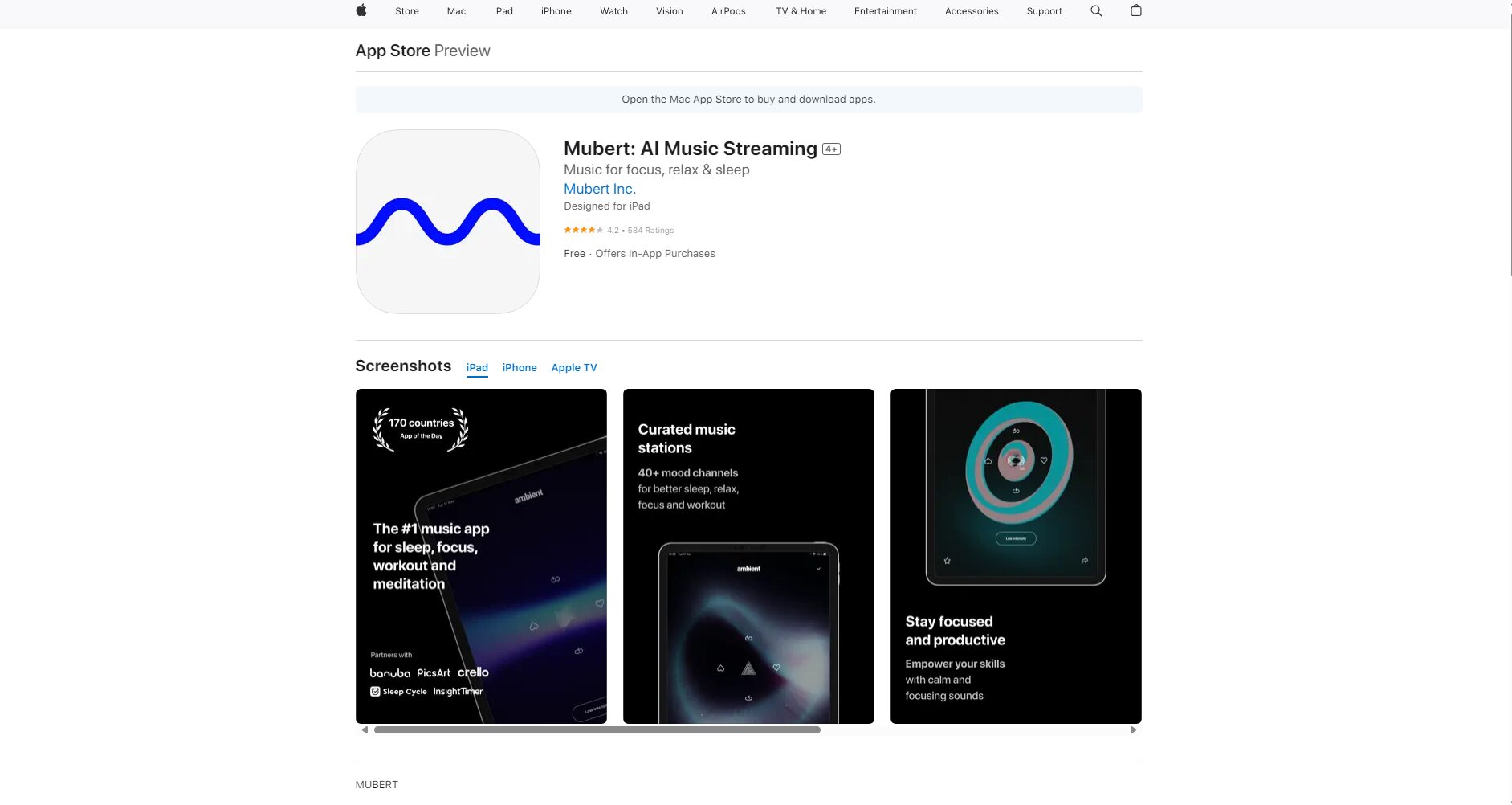Viewport: 1512px width, 805px height.
Task: Open the Store menu
Action: pos(407,11)
